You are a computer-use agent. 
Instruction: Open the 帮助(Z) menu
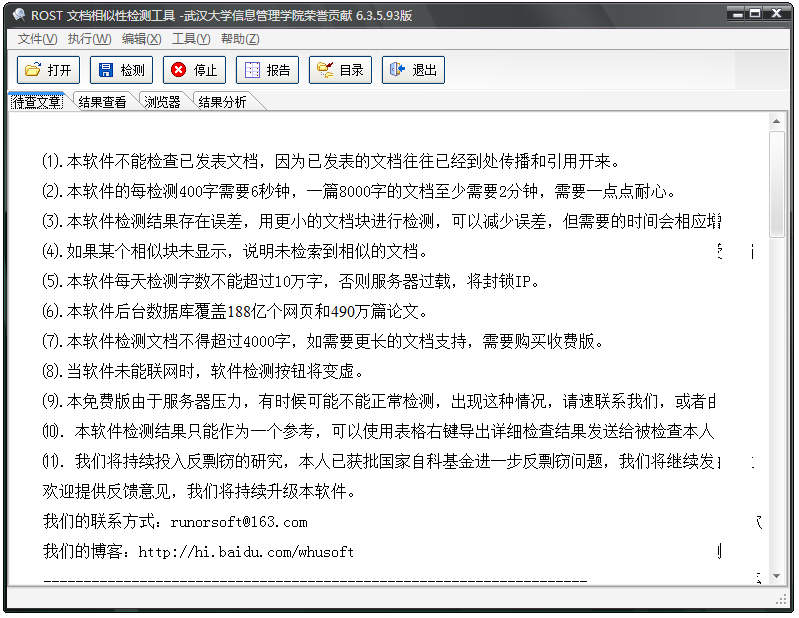[240, 39]
